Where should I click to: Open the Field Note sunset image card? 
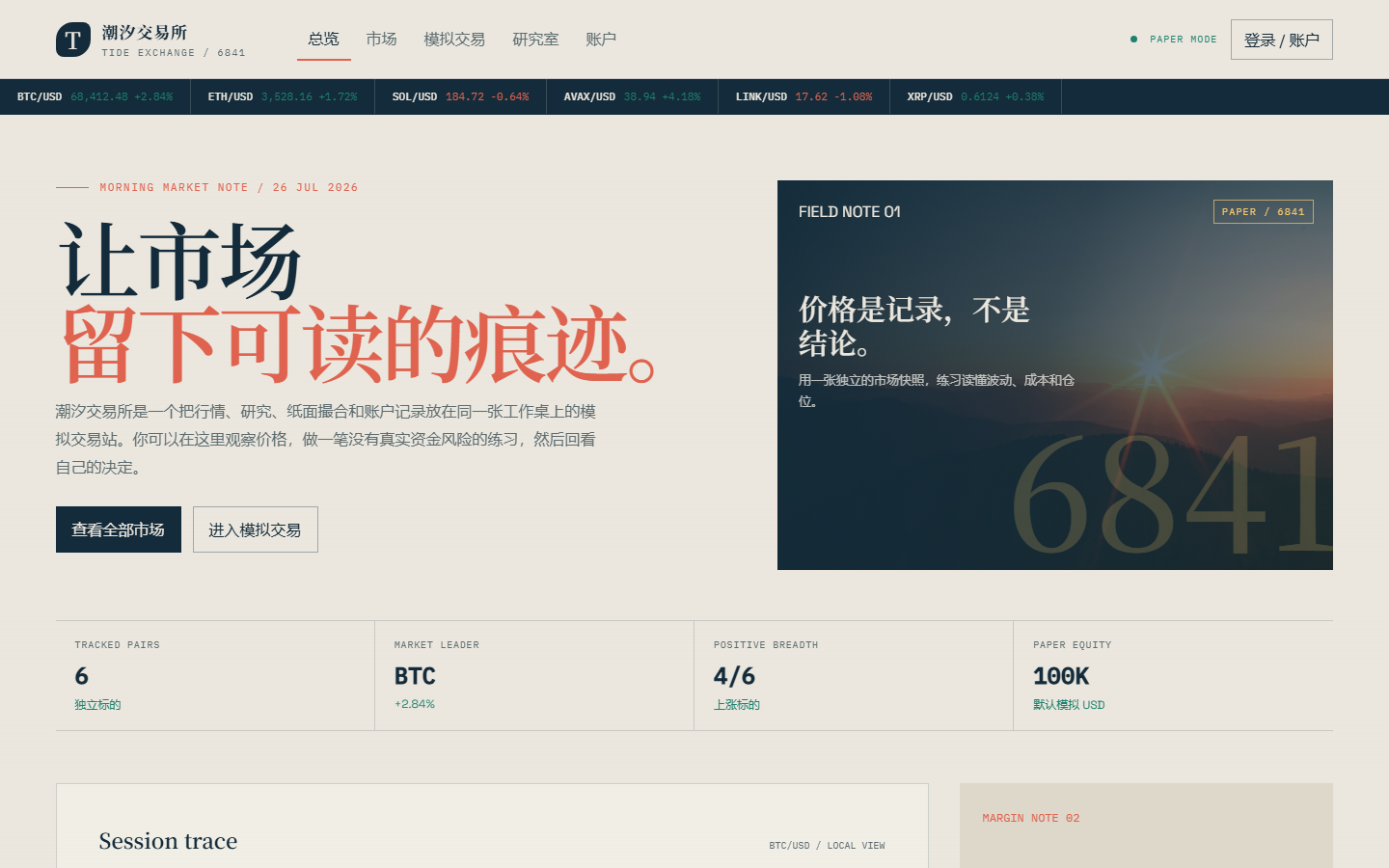(x=1055, y=375)
